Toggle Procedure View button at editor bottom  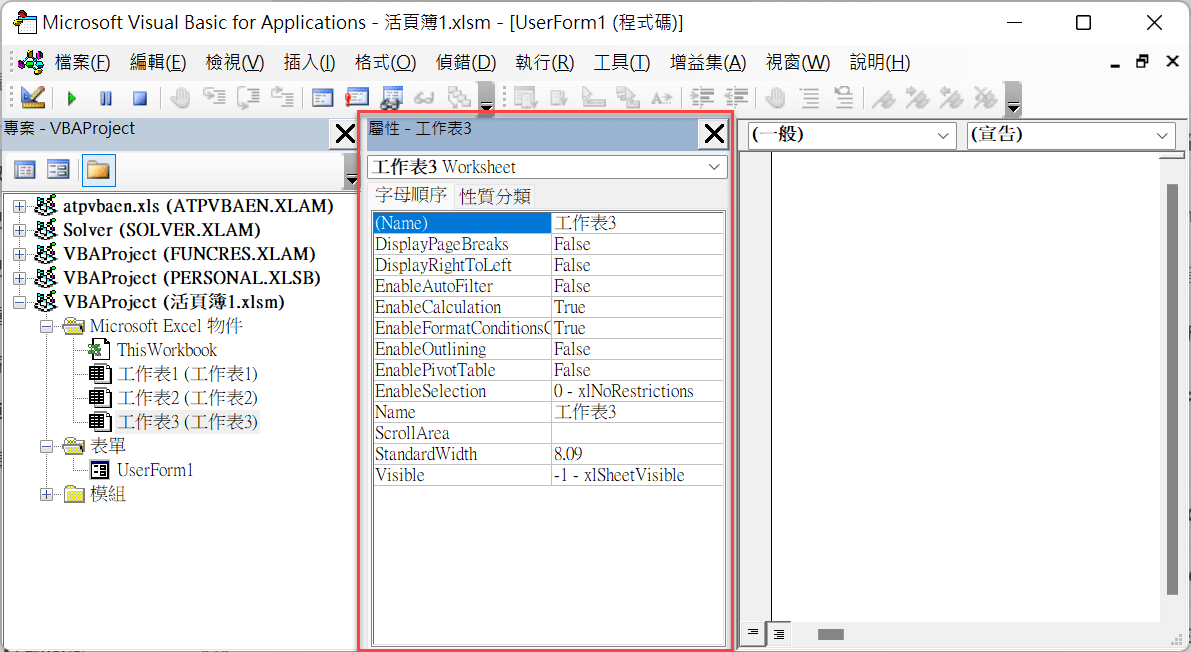click(x=752, y=633)
